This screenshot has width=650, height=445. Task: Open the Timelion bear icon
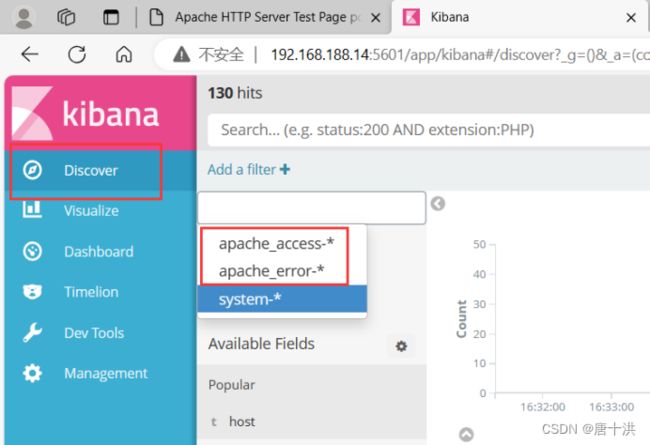click(x=32, y=292)
